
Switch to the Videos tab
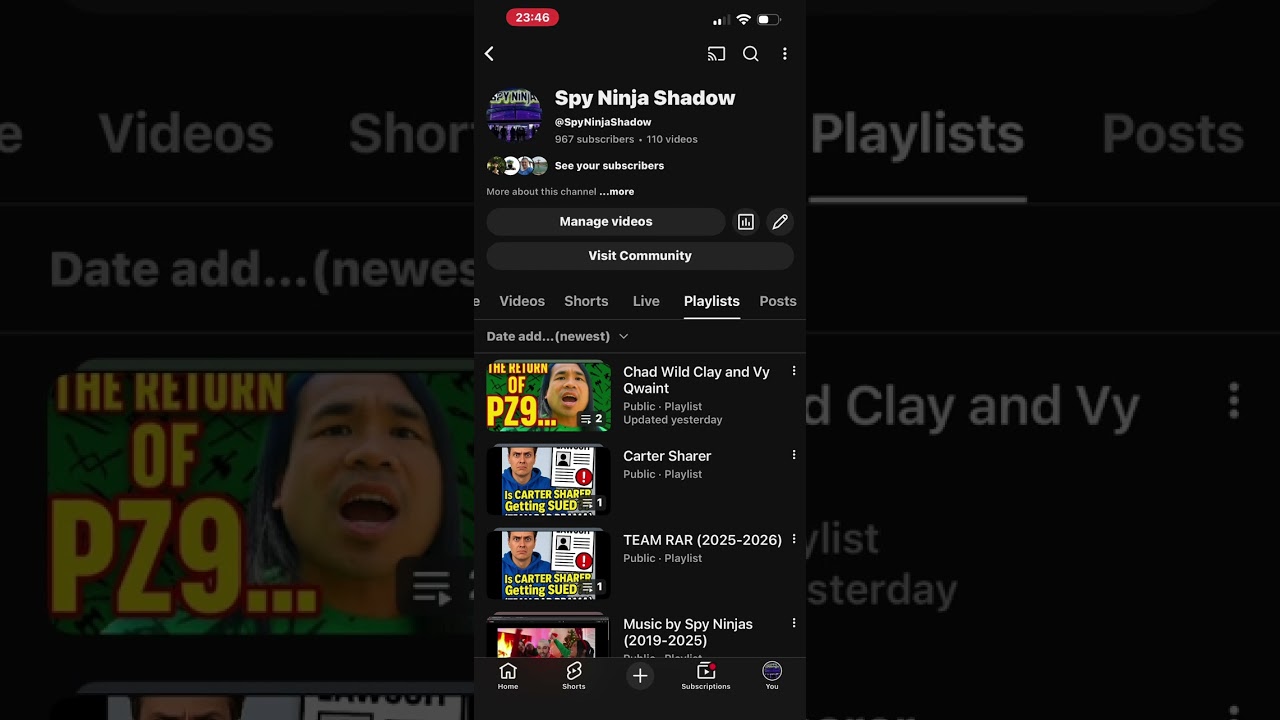point(522,301)
